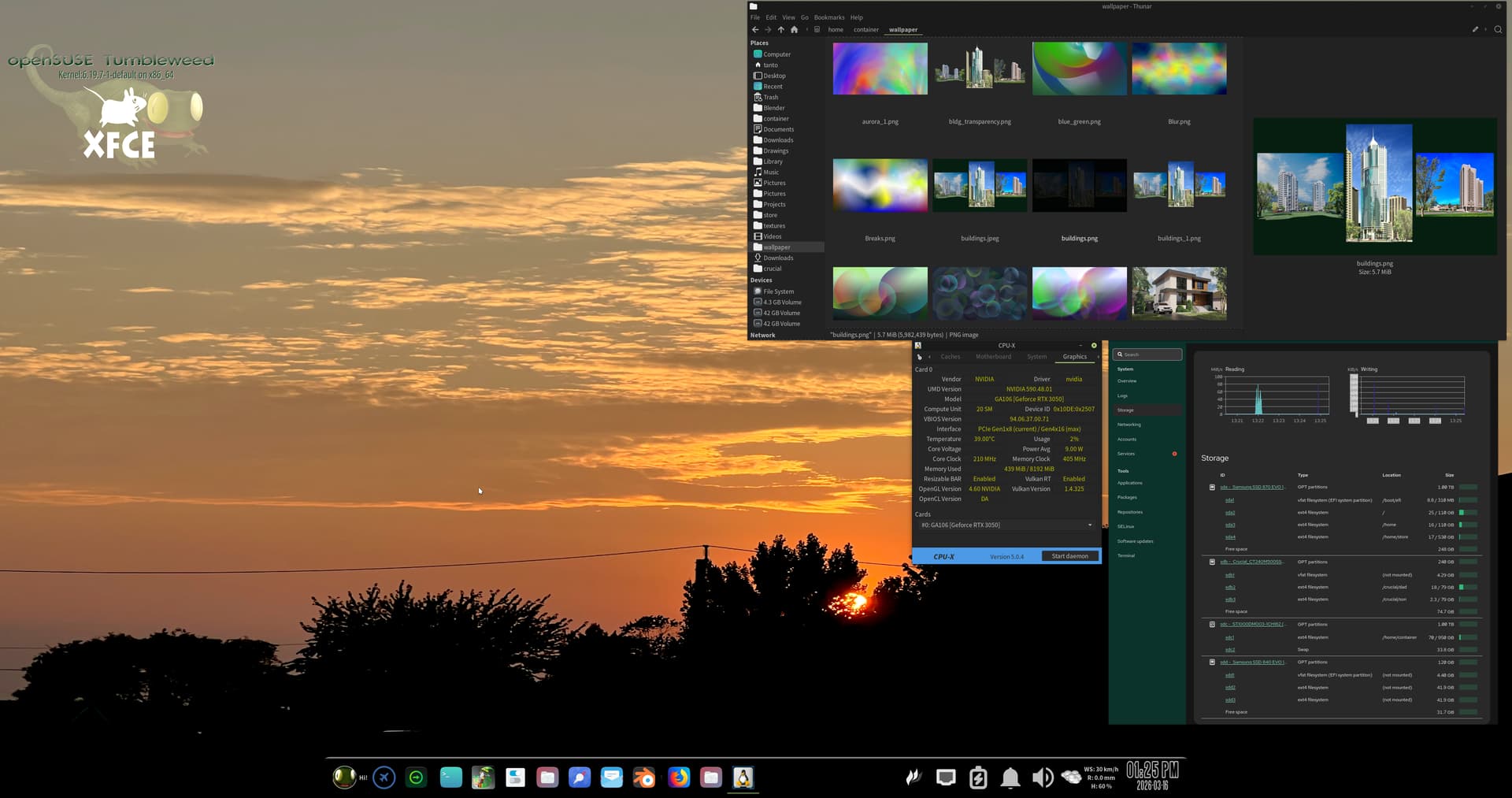The height and width of the screenshot is (798, 1512).
Task: Launch Firefox from the dock
Action: click(x=678, y=778)
